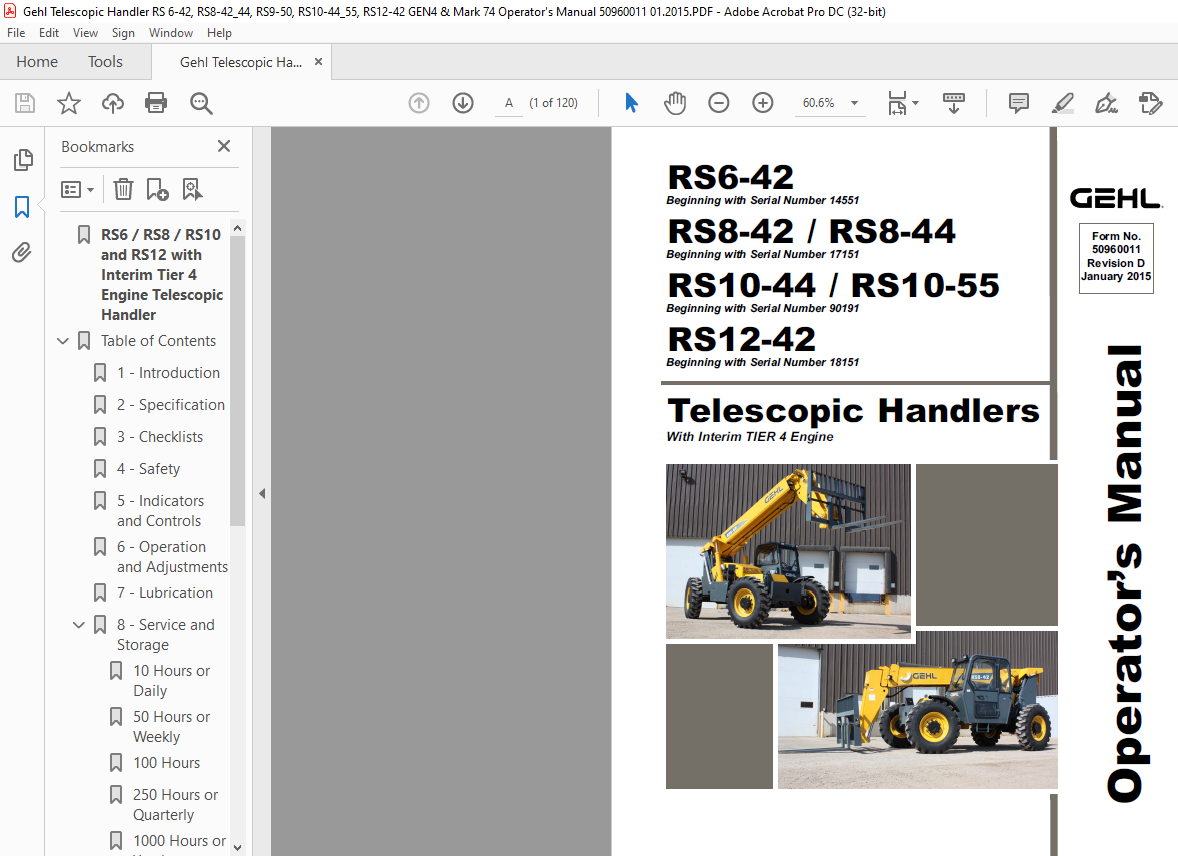This screenshot has width=1178, height=856.
Task: Open the Sign menu
Action: pyautogui.click(x=123, y=33)
